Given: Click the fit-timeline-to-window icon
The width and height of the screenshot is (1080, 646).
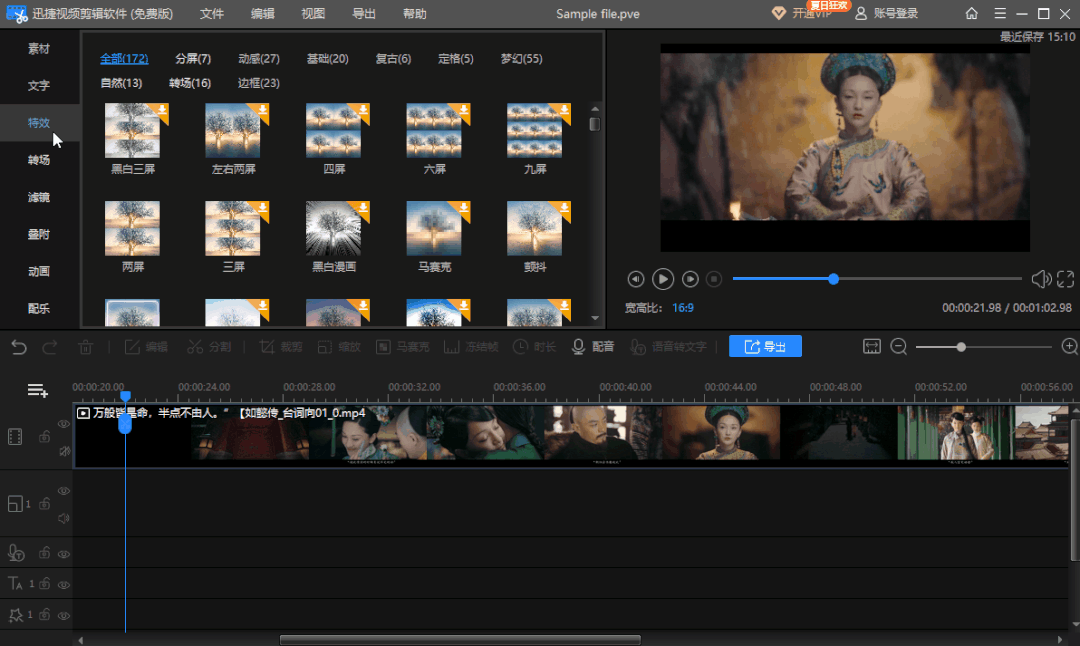Looking at the screenshot, I should (871, 346).
